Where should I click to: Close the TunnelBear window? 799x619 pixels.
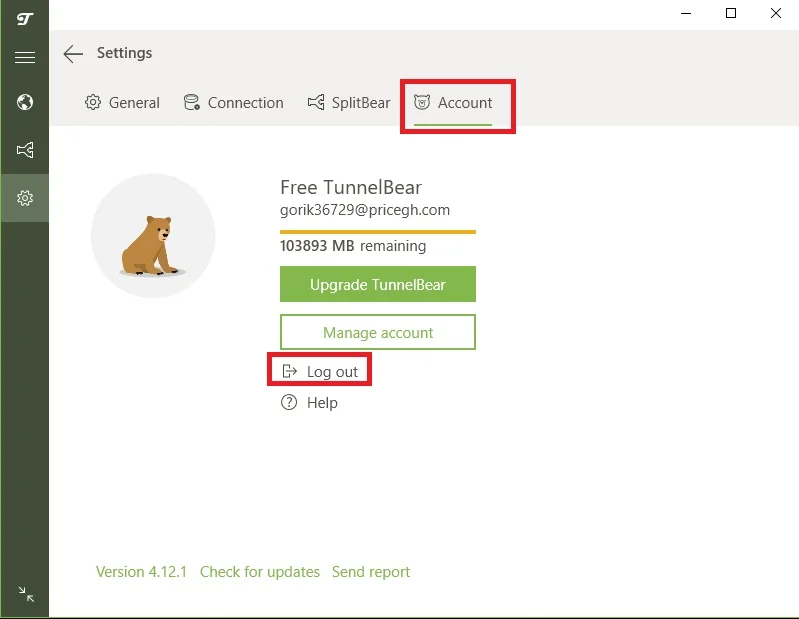776,14
